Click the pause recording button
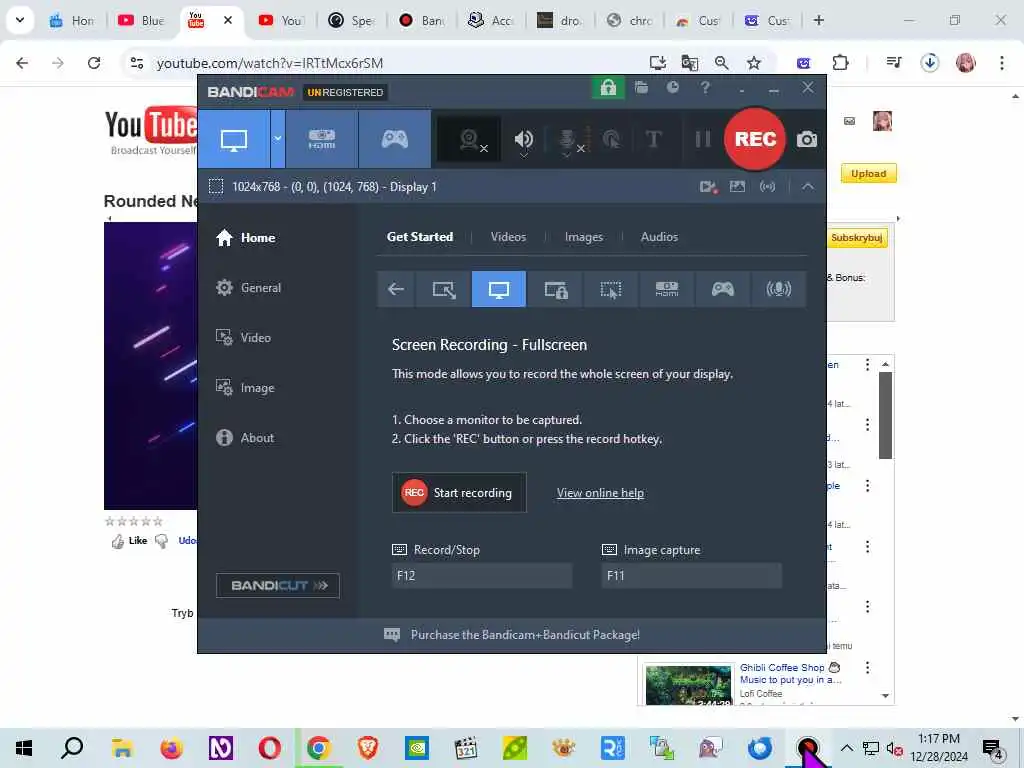The height and width of the screenshot is (768, 1024). point(703,139)
